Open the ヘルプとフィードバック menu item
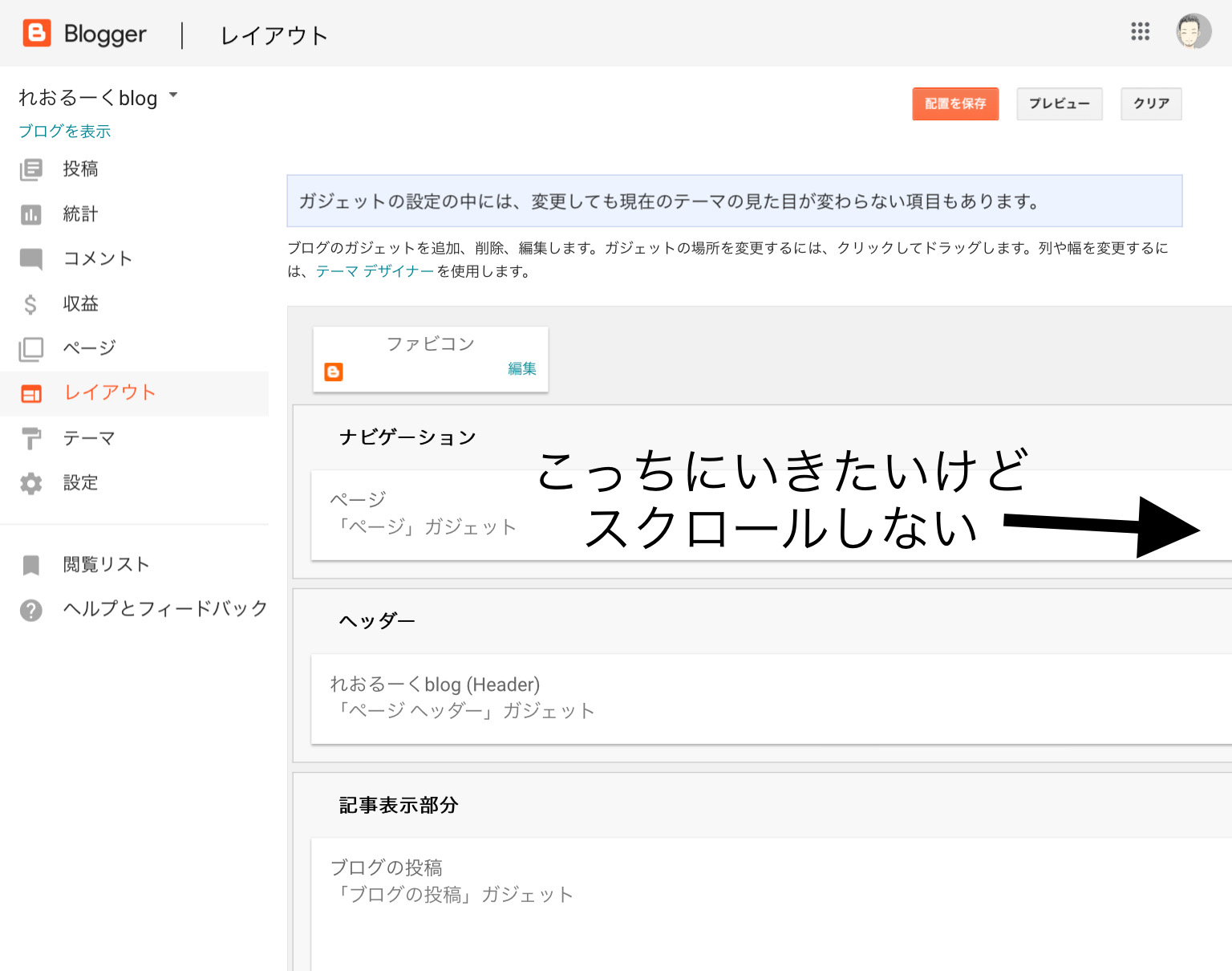This screenshot has height=971, width=1232. coord(165,609)
